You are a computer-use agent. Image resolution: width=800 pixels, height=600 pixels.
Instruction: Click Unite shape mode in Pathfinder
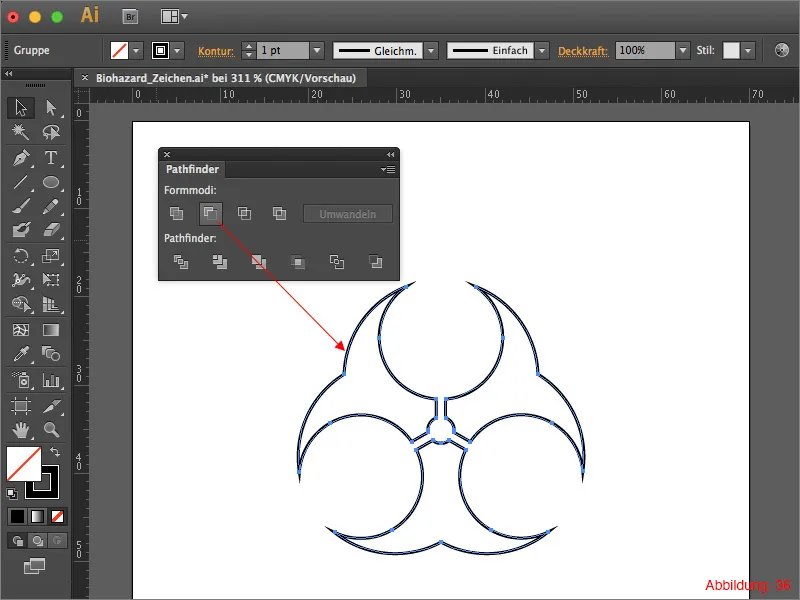(x=177, y=213)
